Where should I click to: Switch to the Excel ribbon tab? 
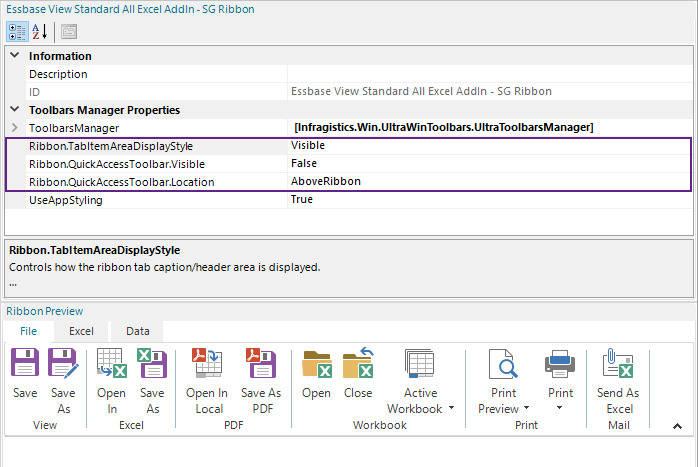81,331
